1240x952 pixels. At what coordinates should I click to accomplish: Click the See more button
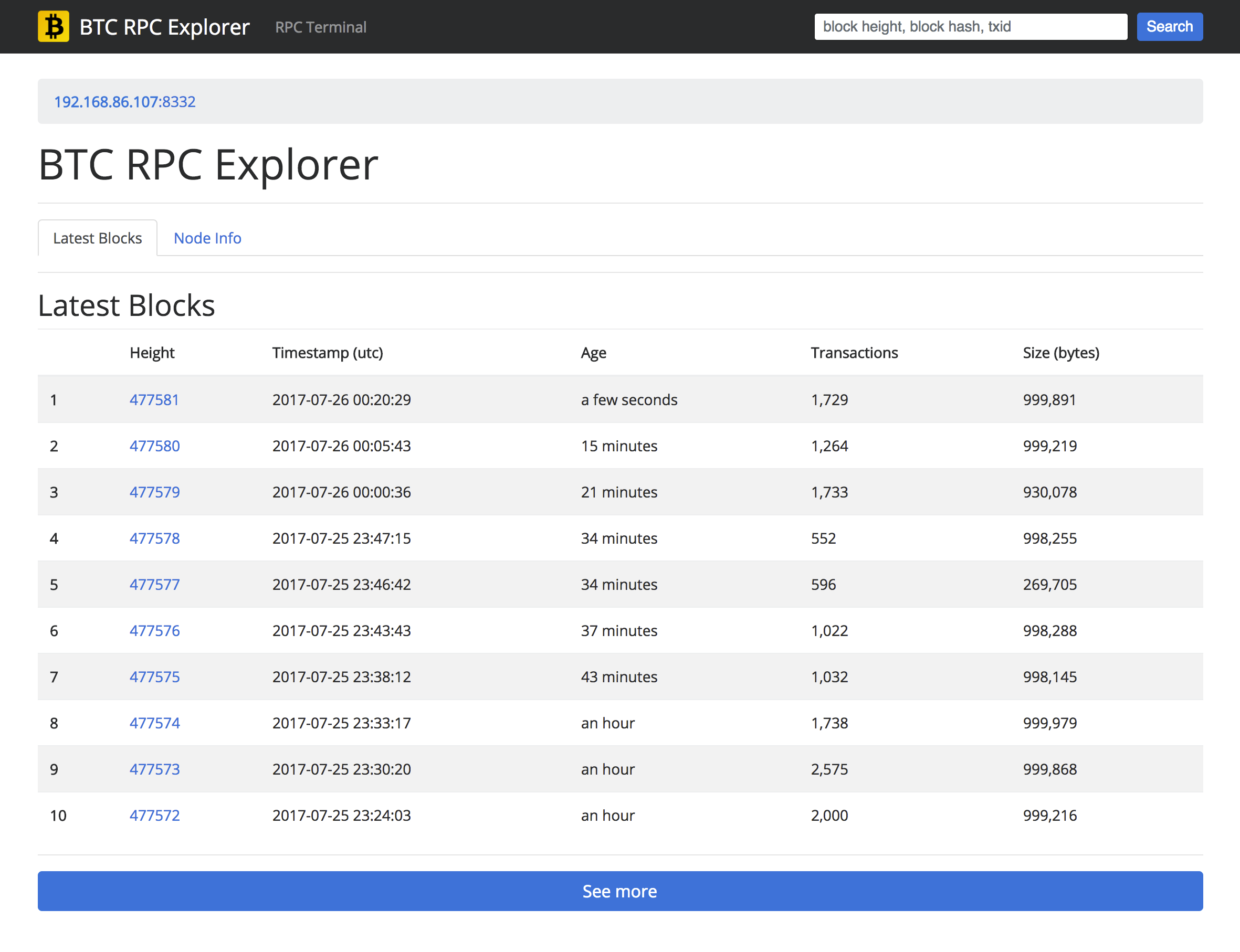click(x=620, y=891)
